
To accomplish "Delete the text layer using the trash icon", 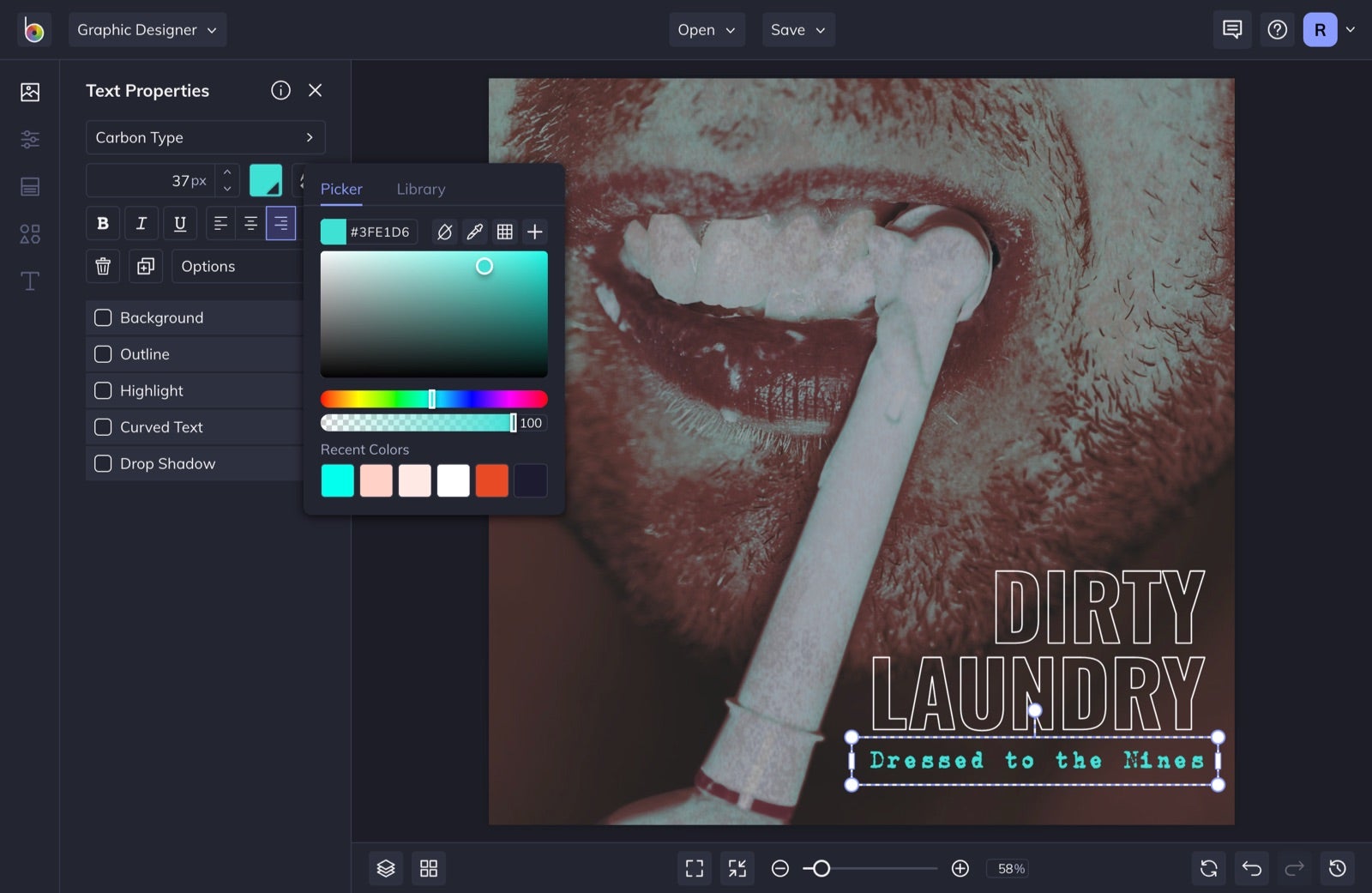I will (x=102, y=266).
